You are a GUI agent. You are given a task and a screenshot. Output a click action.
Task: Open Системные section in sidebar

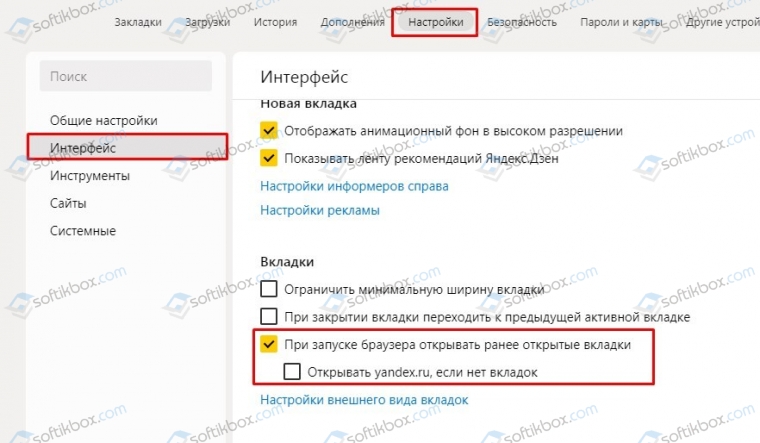(x=83, y=231)
